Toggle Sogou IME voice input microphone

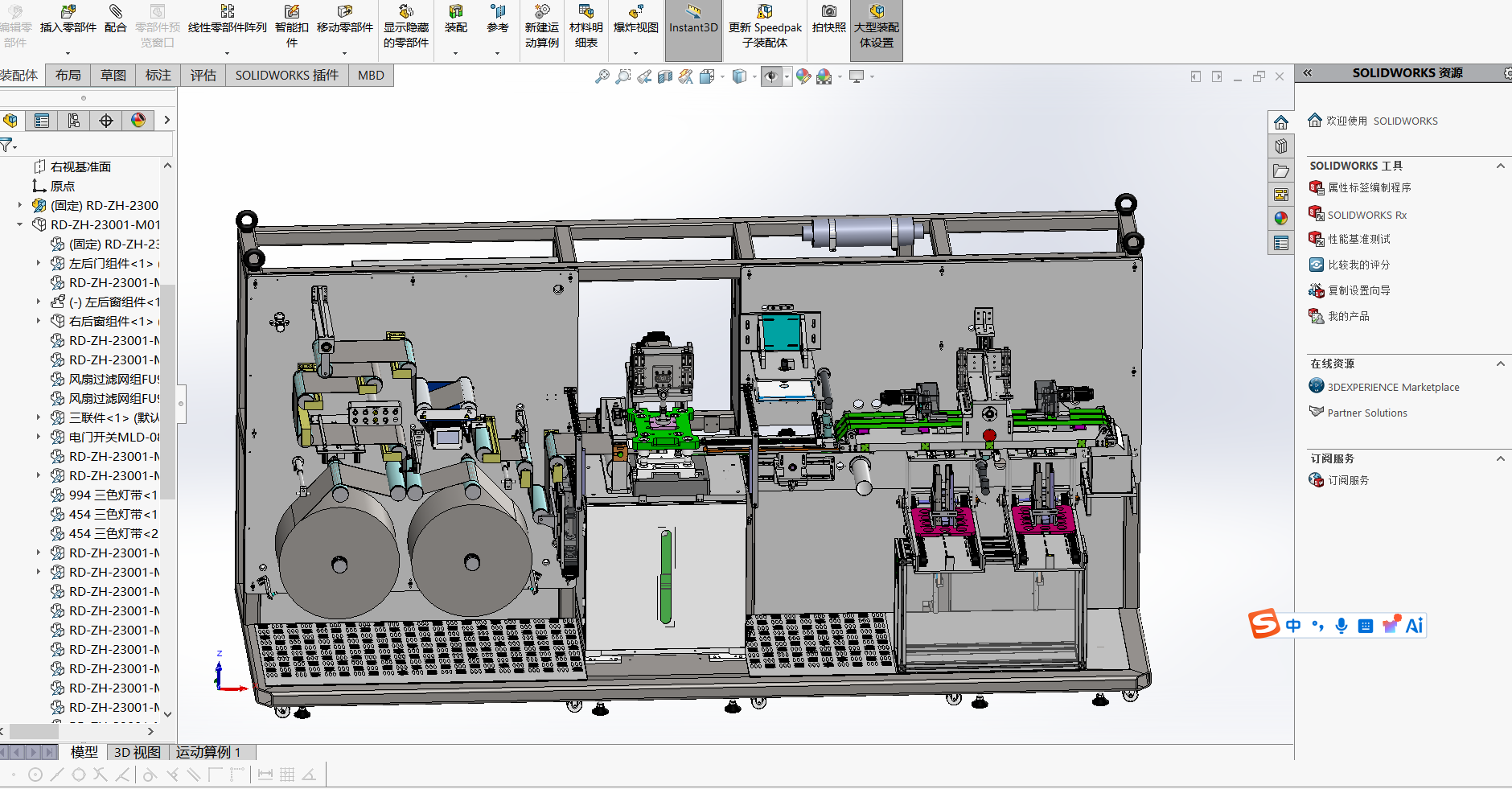pyautogui.click(x=1341, y=626)
